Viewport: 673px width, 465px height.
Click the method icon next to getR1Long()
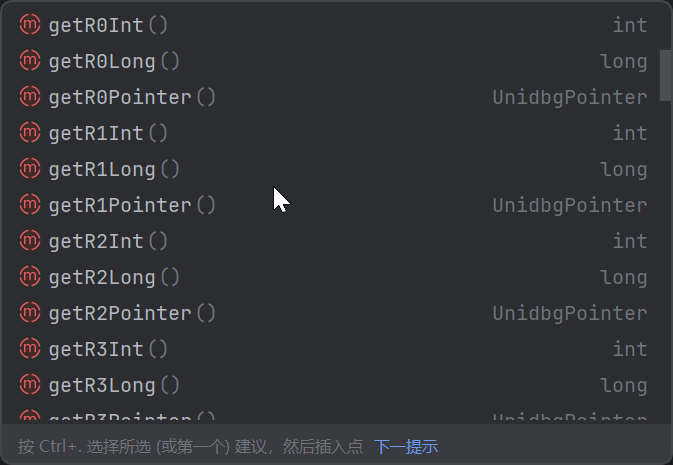30,169
